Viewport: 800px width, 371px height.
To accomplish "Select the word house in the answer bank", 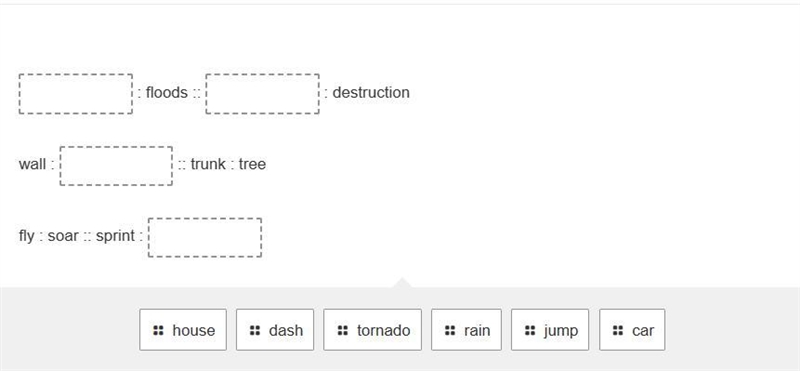I will tap(193, 330).
